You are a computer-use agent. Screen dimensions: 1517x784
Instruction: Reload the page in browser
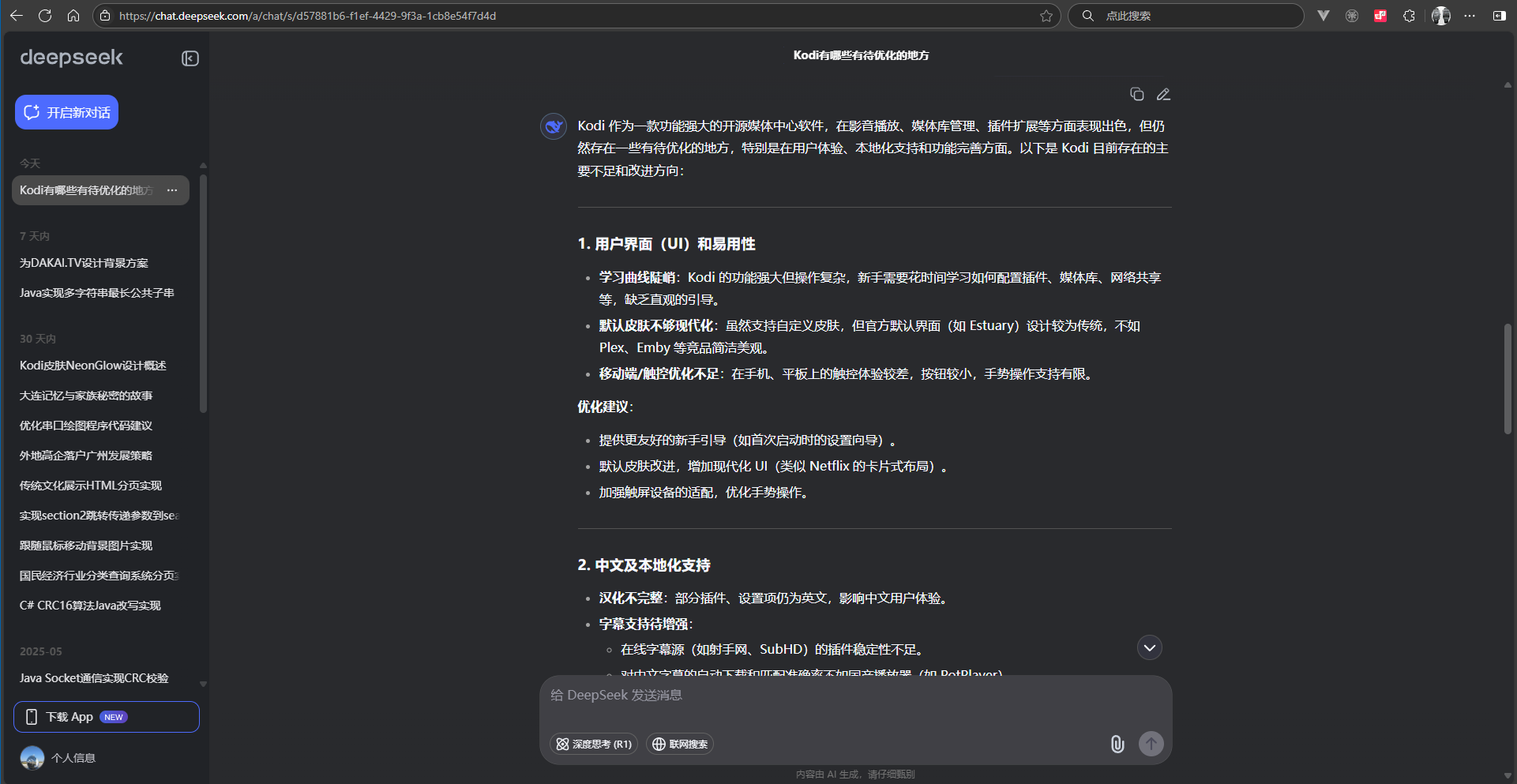point(45,16)
